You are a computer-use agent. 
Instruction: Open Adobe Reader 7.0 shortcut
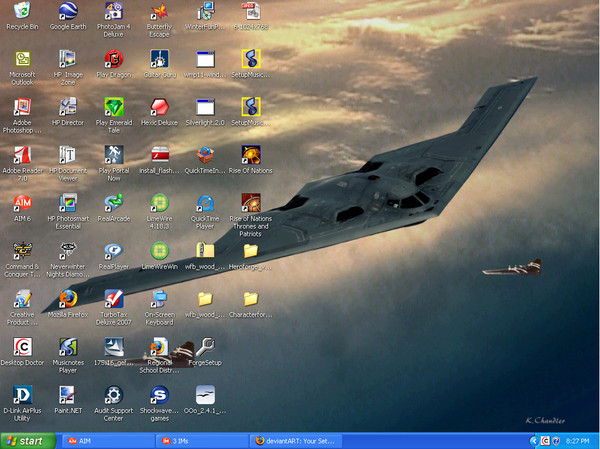tap(22, 155)
